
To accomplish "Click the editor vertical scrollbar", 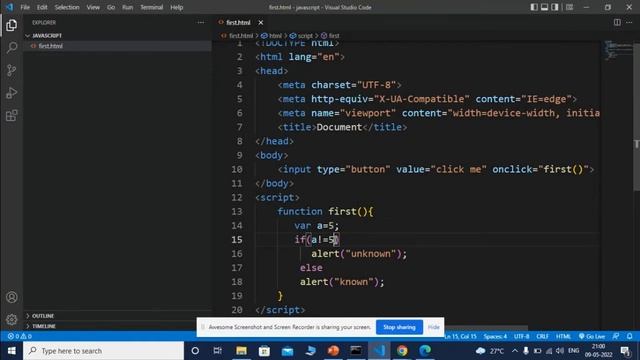I will (x=636, y=116).
